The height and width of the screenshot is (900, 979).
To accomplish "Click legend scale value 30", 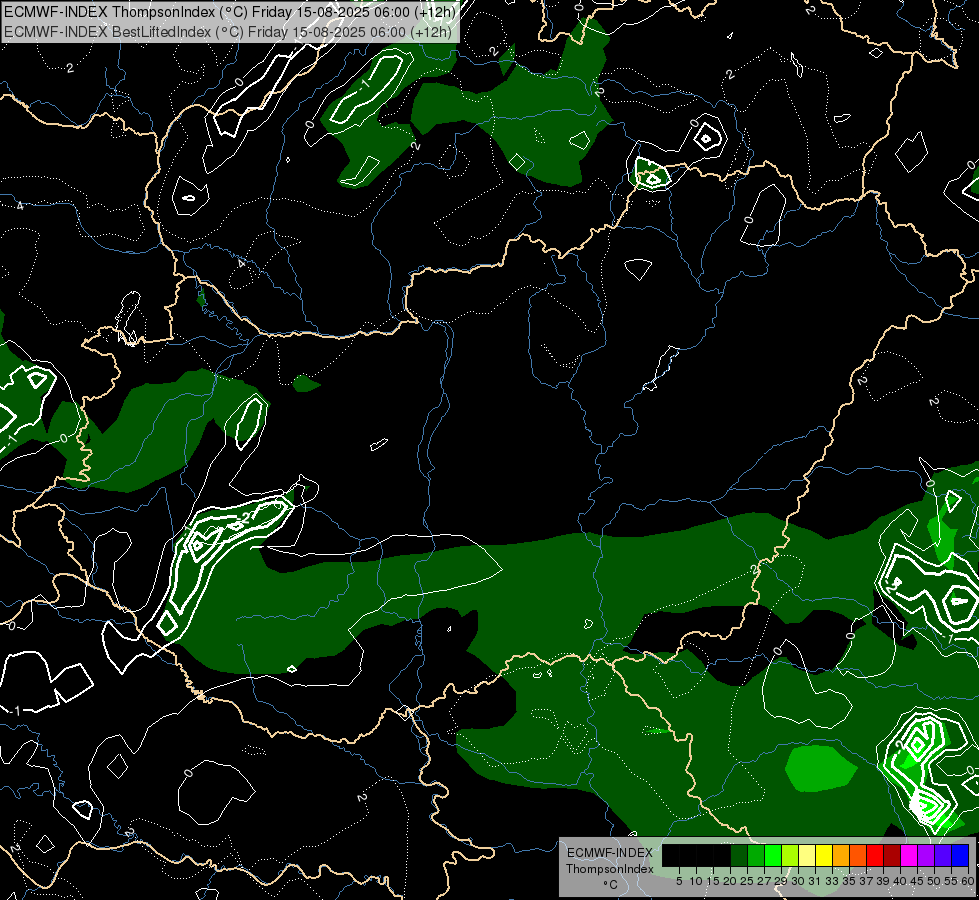I will pos(799,881).
